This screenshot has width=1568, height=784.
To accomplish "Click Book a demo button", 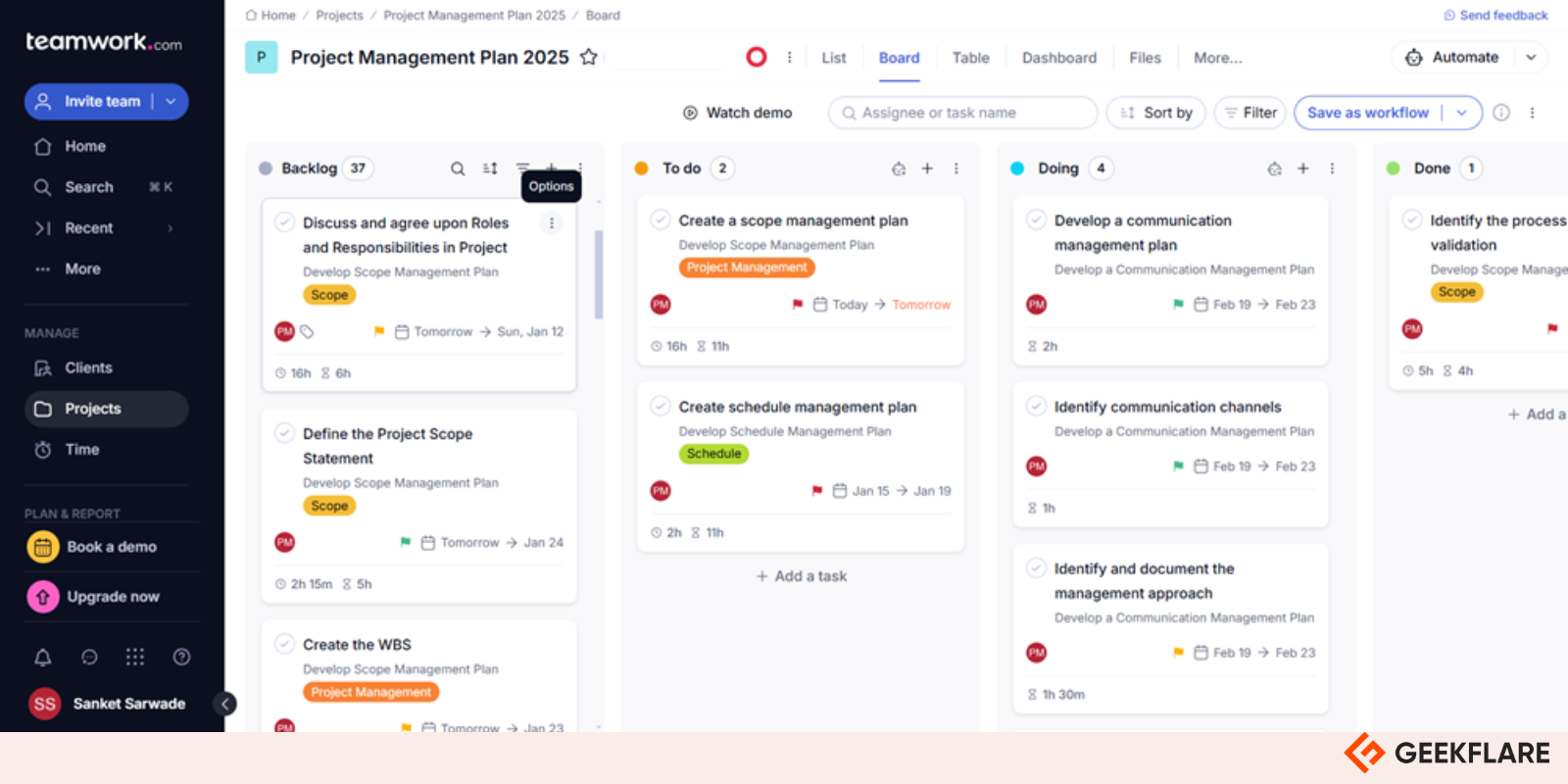I will (x=92, y=547).
